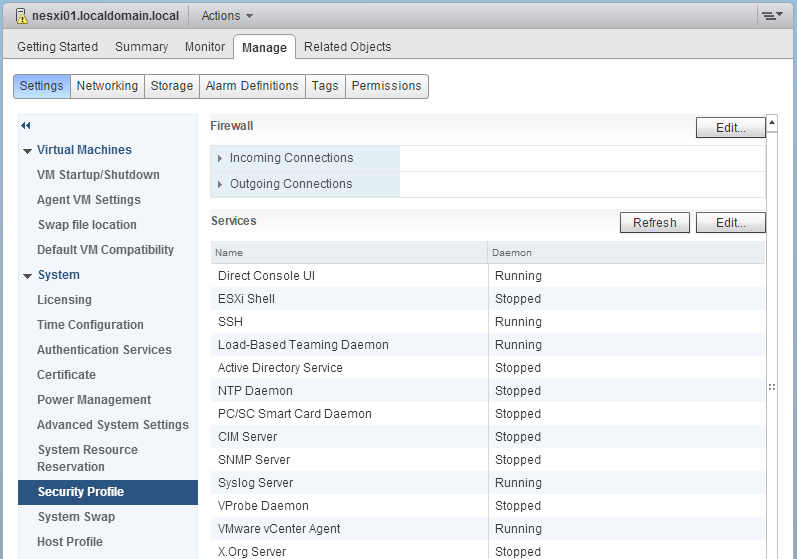Sort services by the Name column header
797x559 pixels.
coord(348,253)
